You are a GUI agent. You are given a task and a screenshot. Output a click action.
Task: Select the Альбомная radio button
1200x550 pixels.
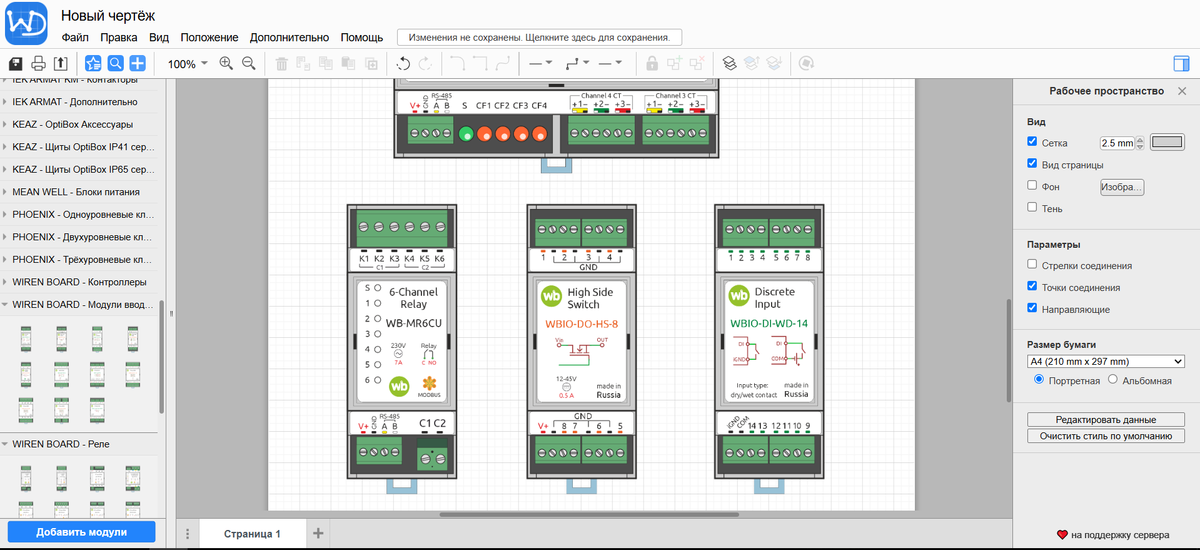pyautogui.click(x=1111, y=380)
